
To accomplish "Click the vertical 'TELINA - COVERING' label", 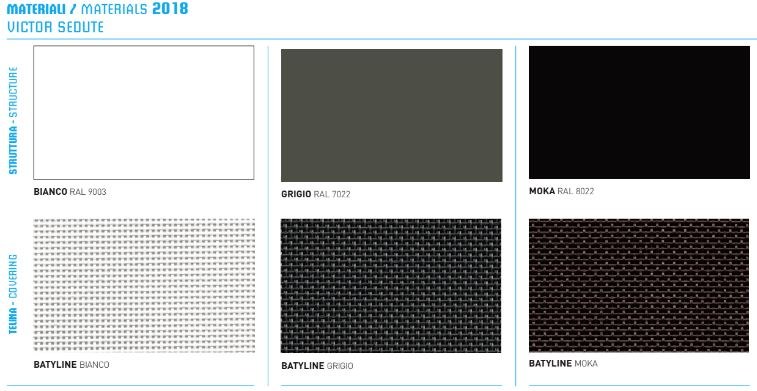I will pyautogui.click(x=13, y=295).
